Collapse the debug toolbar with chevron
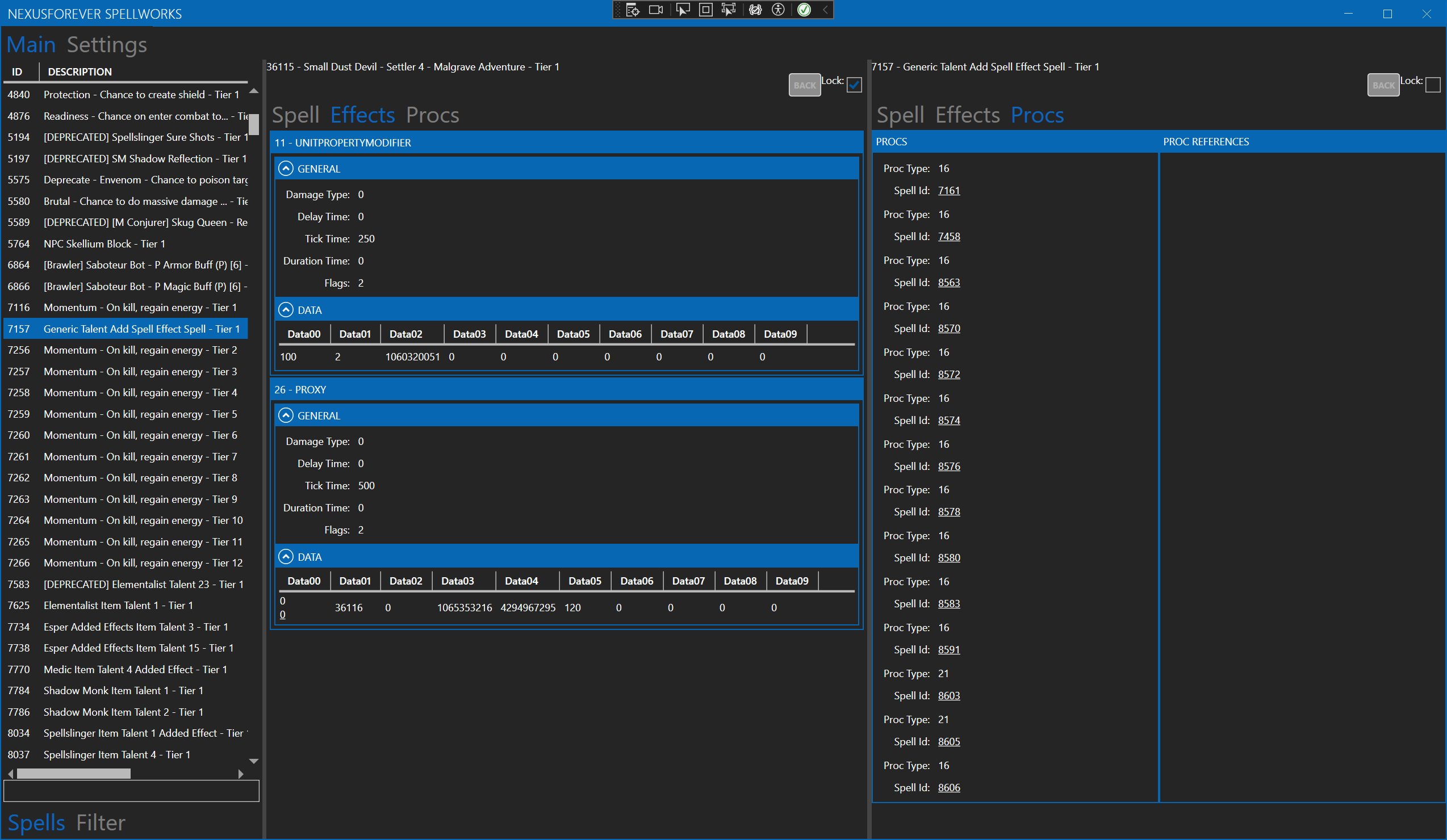 [825, 10]
